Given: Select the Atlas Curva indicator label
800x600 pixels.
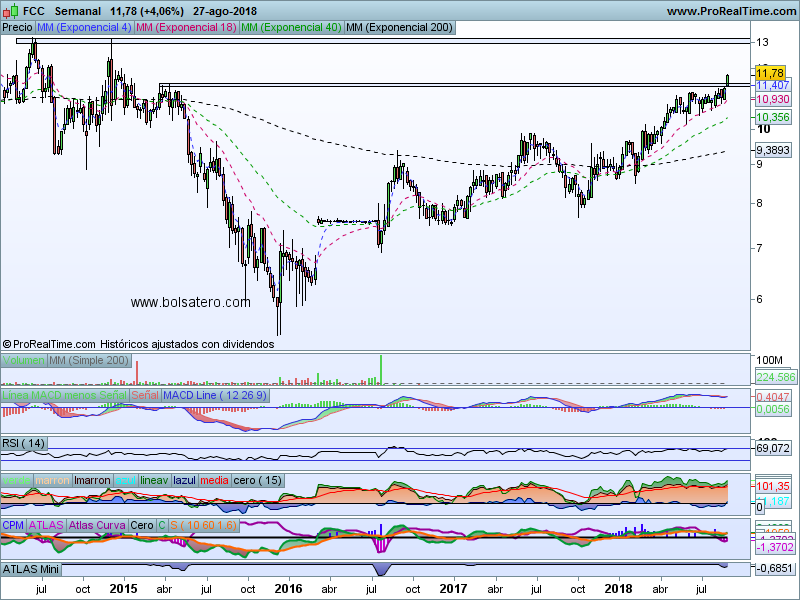Looking at the screenshot, I should (x=97, y=524).
